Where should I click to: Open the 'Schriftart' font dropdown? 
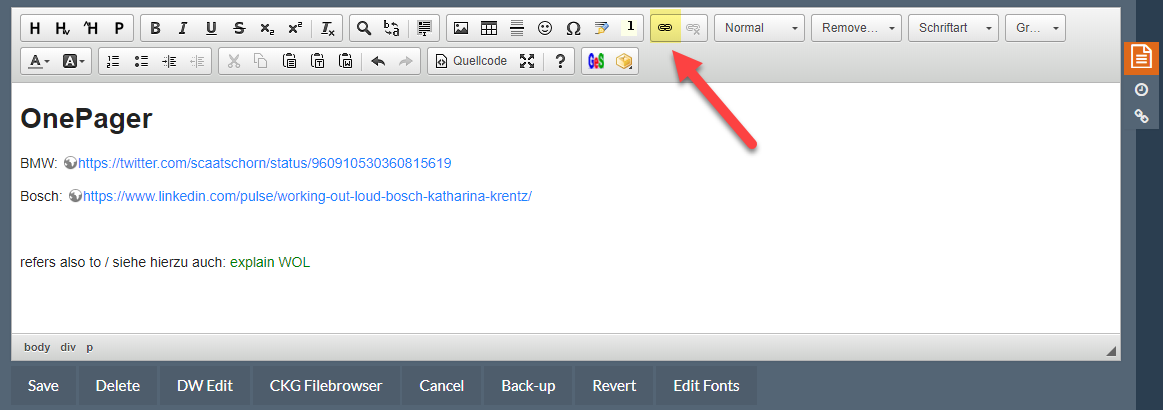pyautogui.click(x=952, y=28)
